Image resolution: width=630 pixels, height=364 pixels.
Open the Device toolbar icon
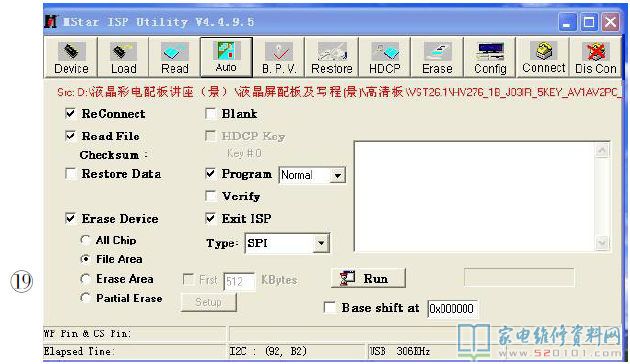(71, 51)
